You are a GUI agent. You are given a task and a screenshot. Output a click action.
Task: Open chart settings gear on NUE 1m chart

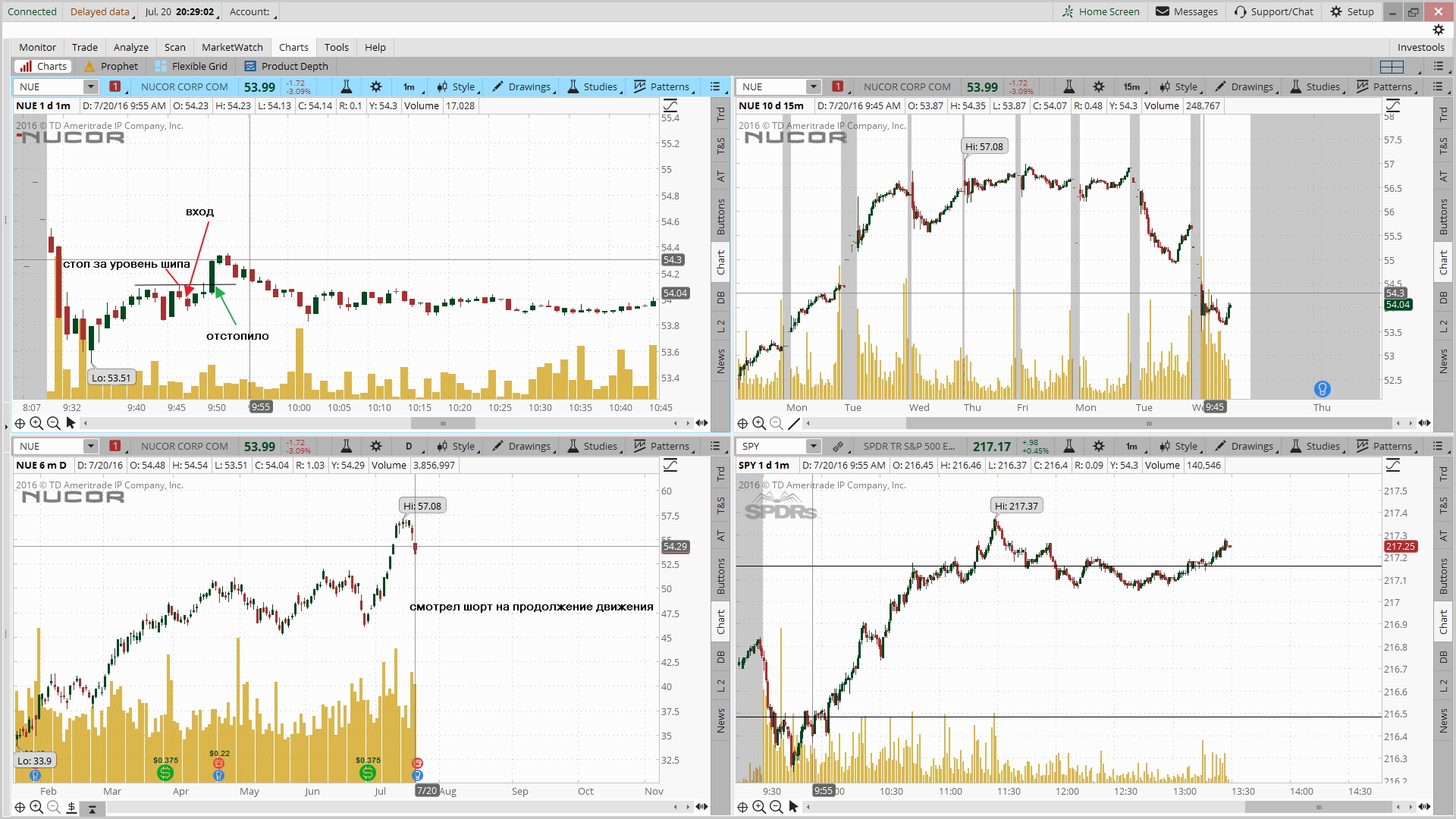click(376, 86)
